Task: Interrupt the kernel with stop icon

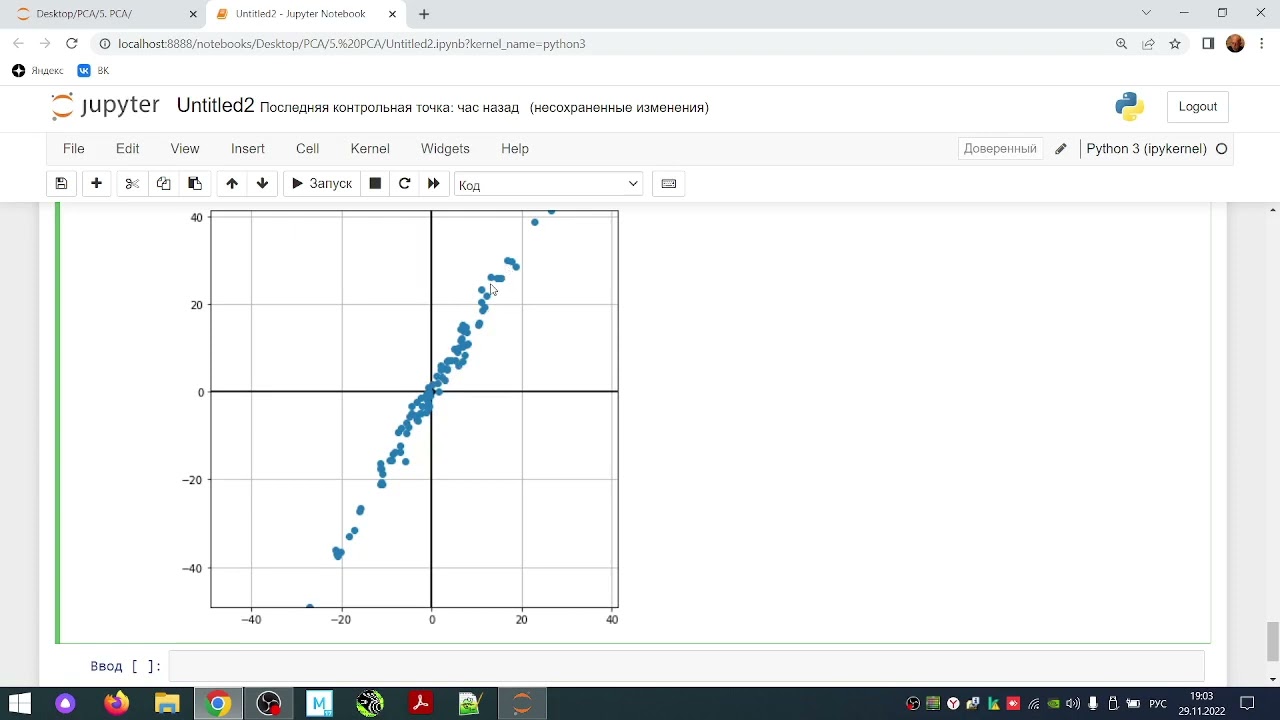Action: click(x=375, y=184)
